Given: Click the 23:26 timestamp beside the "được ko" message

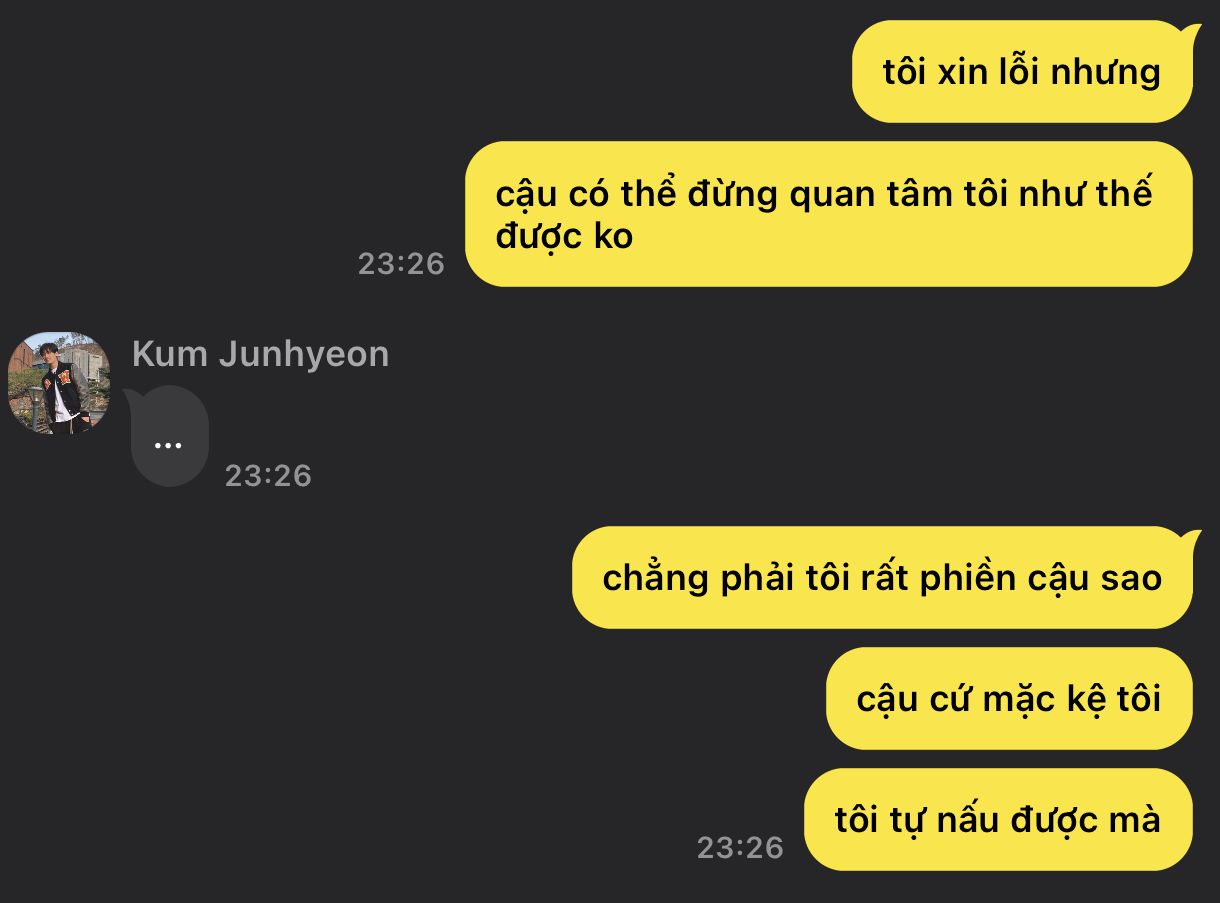Looking at the screenshot, I should pos(401,263).
